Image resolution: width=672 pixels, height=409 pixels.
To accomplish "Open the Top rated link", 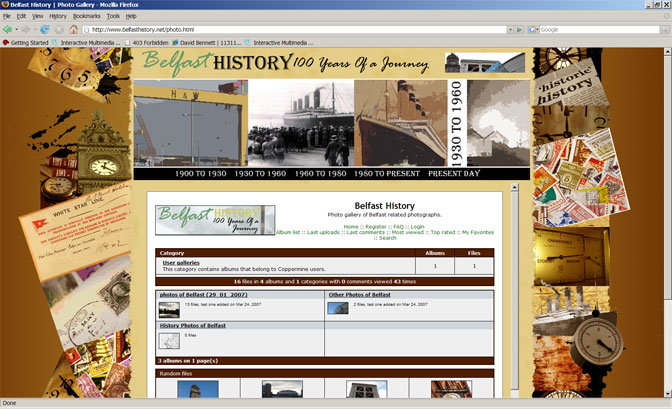I will tap(443, 232).
